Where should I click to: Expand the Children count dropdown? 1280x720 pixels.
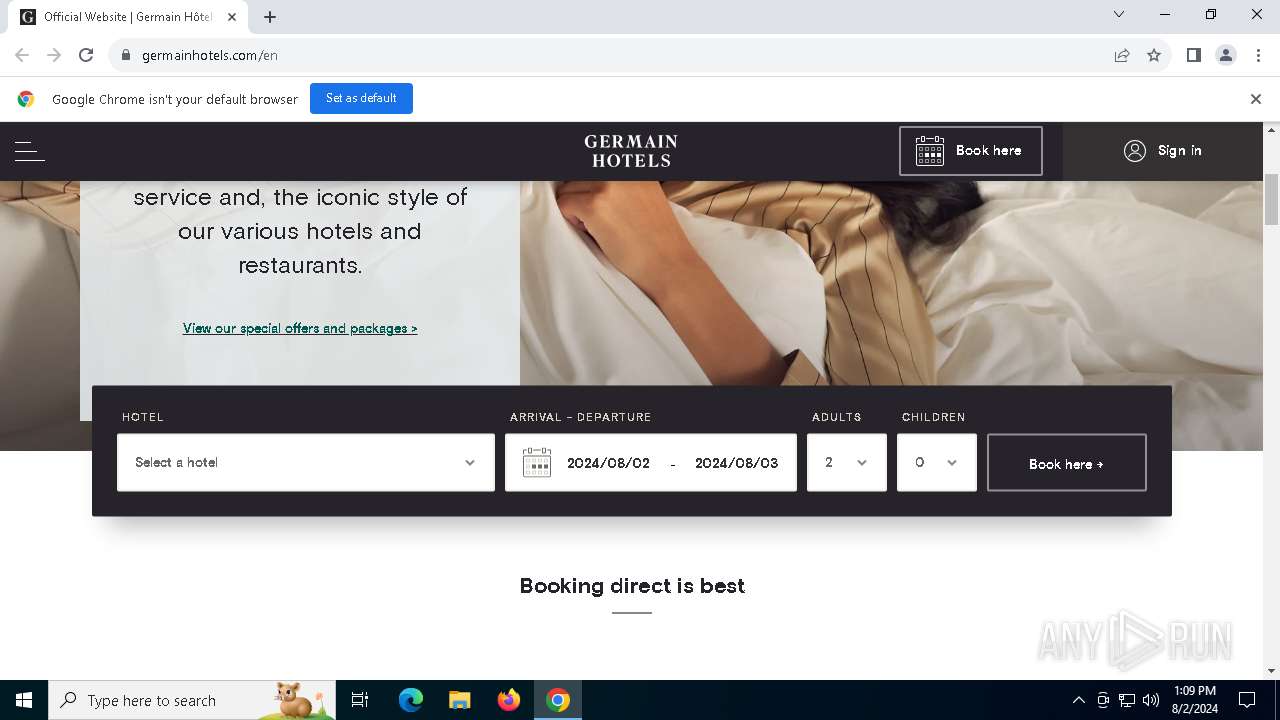click(x=937, y=462)
